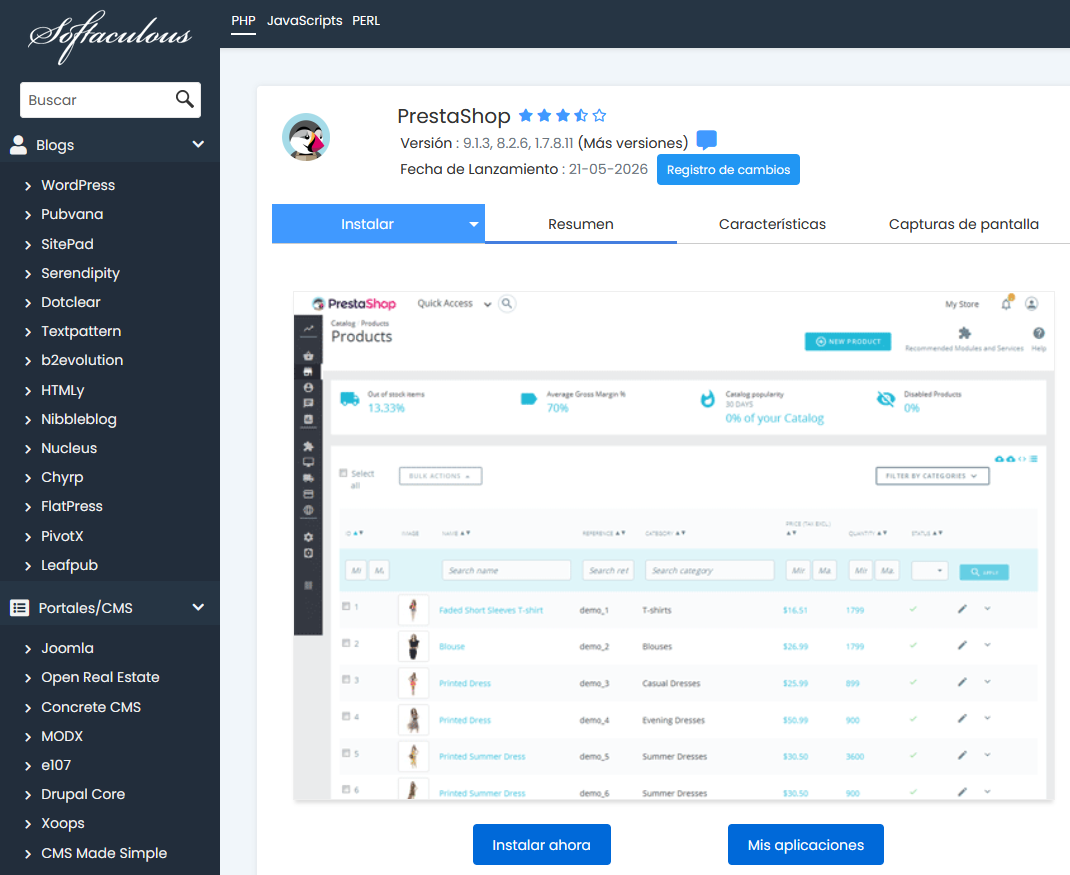This screenshot has width=1070, height=875.
Task: Open Nucleus in the sidebar
Action: (x=69, y=448)
